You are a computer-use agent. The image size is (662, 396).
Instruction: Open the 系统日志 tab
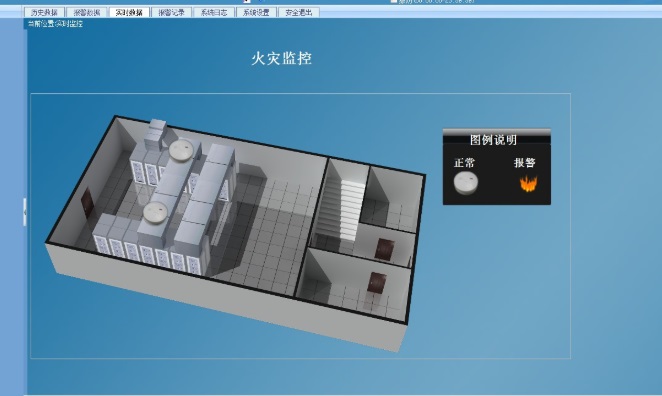(x=214, y=13)
